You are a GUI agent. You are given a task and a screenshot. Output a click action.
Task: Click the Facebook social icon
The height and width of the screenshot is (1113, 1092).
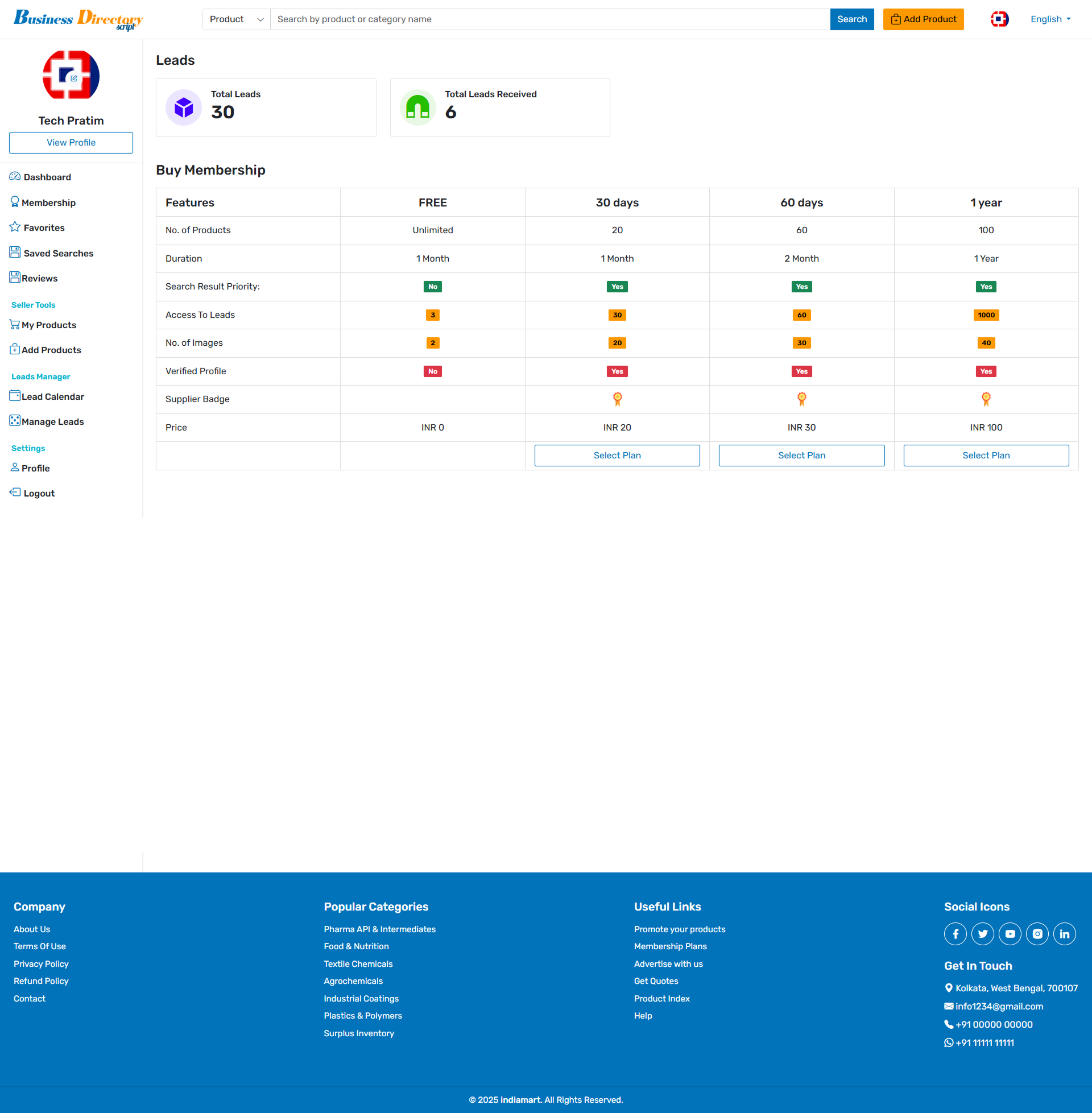coord(955,933)
